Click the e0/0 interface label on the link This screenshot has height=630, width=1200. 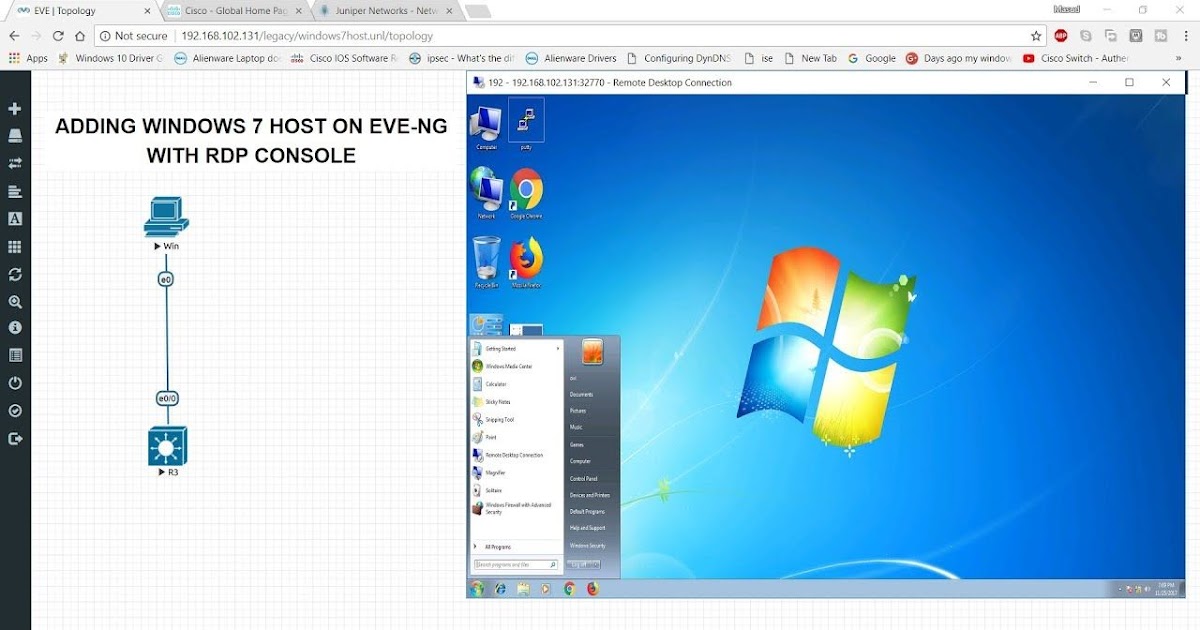coord(167,398)
